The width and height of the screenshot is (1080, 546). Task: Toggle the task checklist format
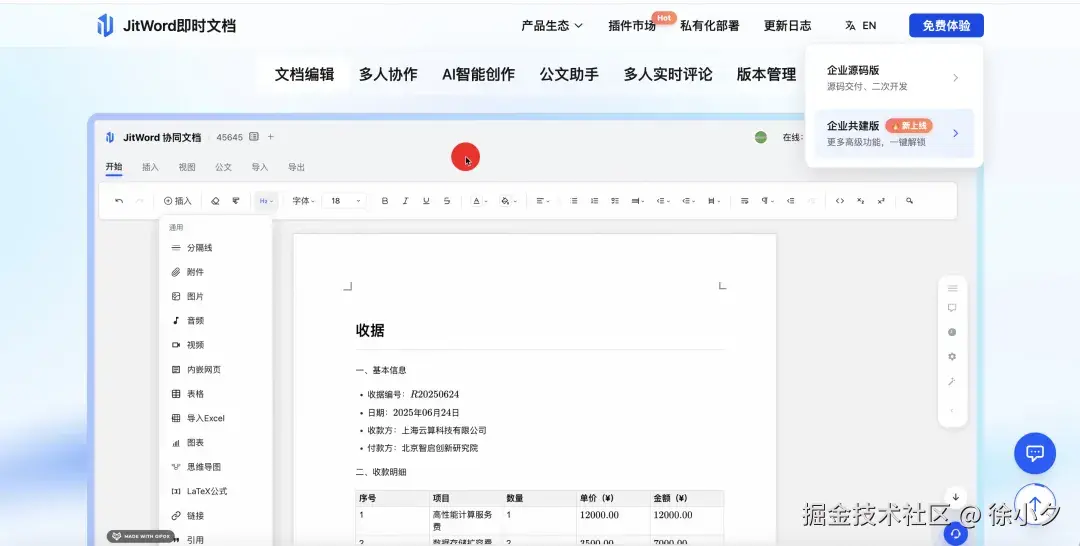(614, 201)
